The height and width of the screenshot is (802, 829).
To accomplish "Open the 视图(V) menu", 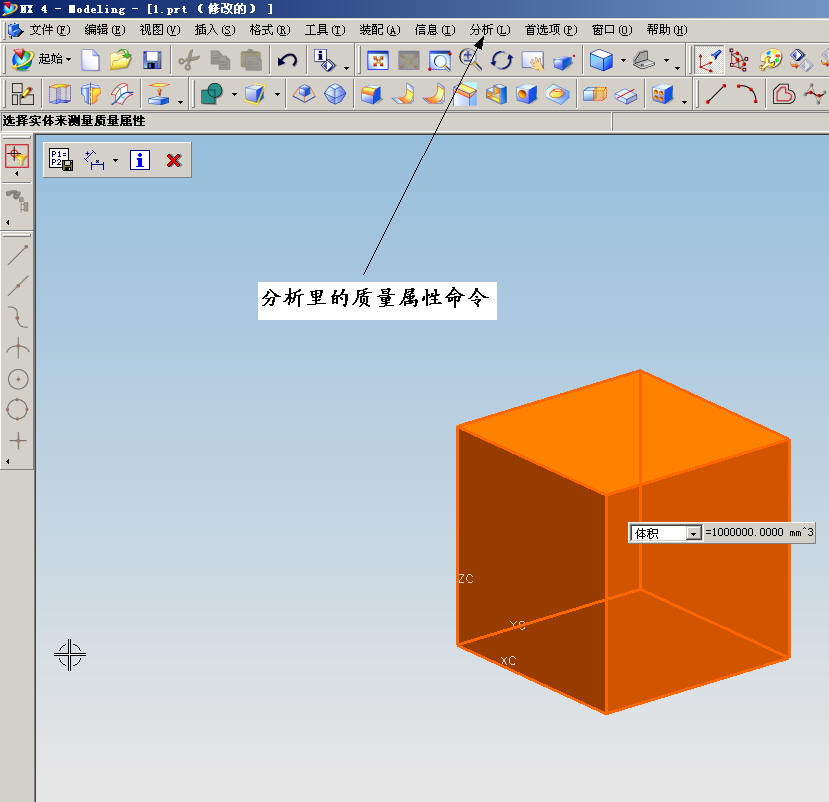I will (160, 30).
